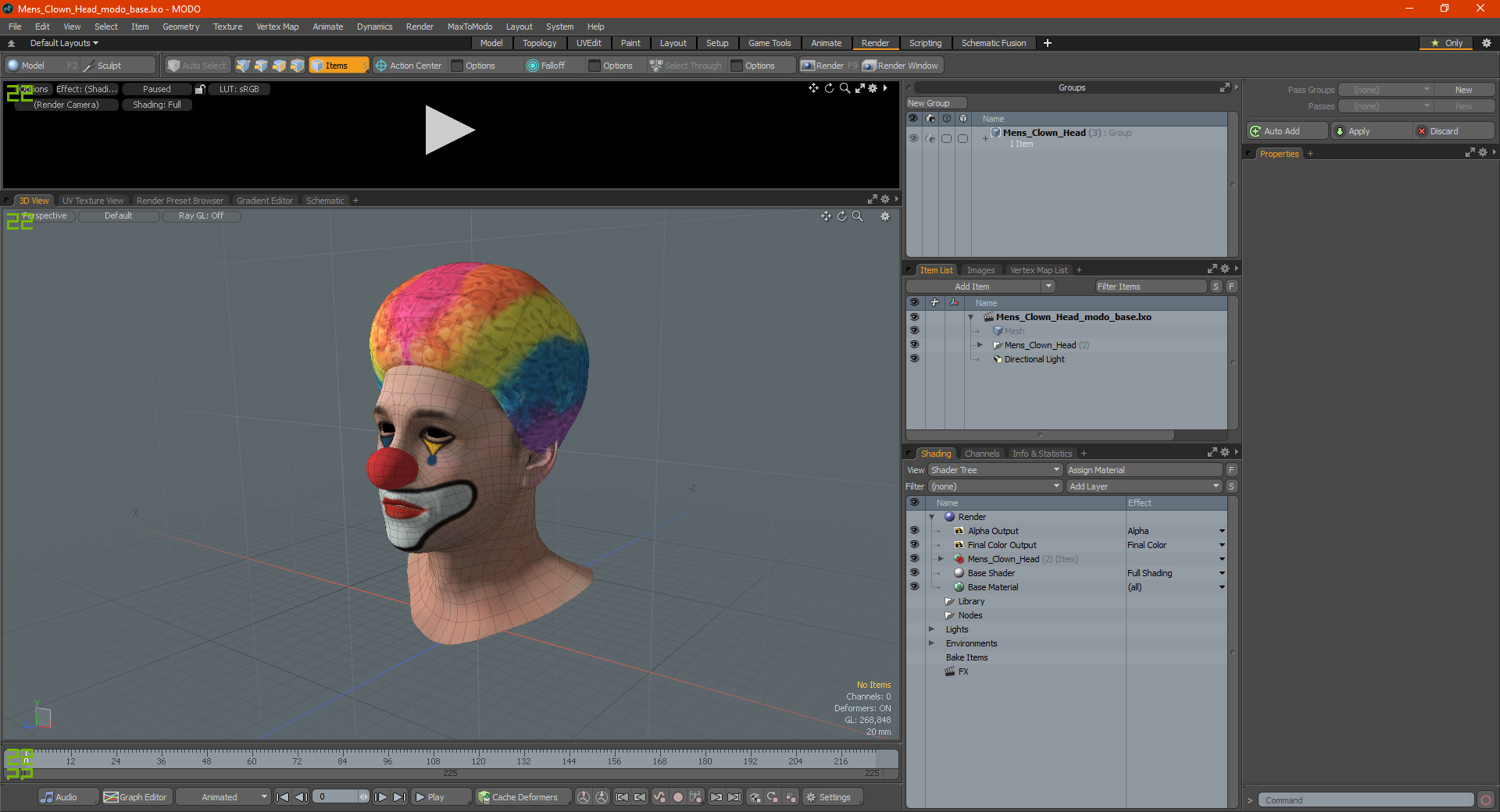Viewport: 1500px width, 812px height.
Task: Select Edges selection mode icon
Action: coord(261,66)
